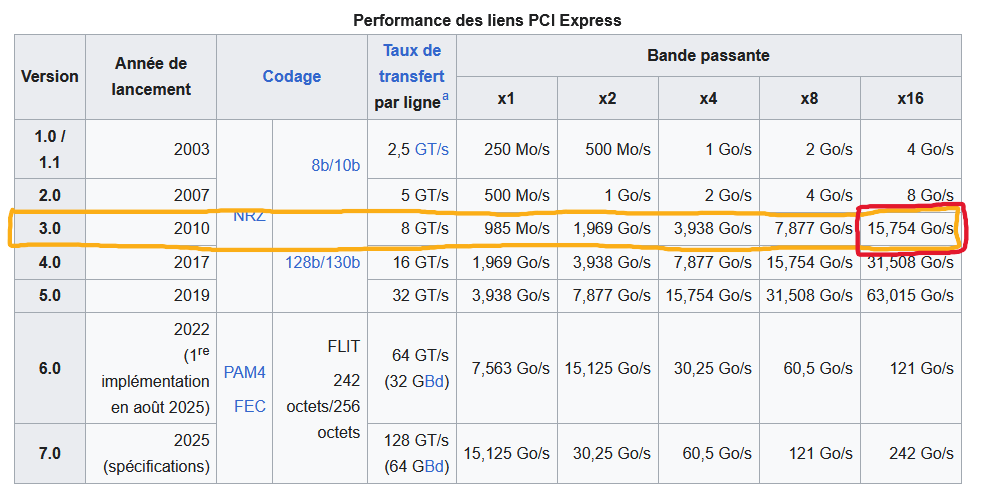The width and height of the screenshot is (985, 498).
Task: Open the 8b/10b encoding link
Action: click(x=335, y=165)
